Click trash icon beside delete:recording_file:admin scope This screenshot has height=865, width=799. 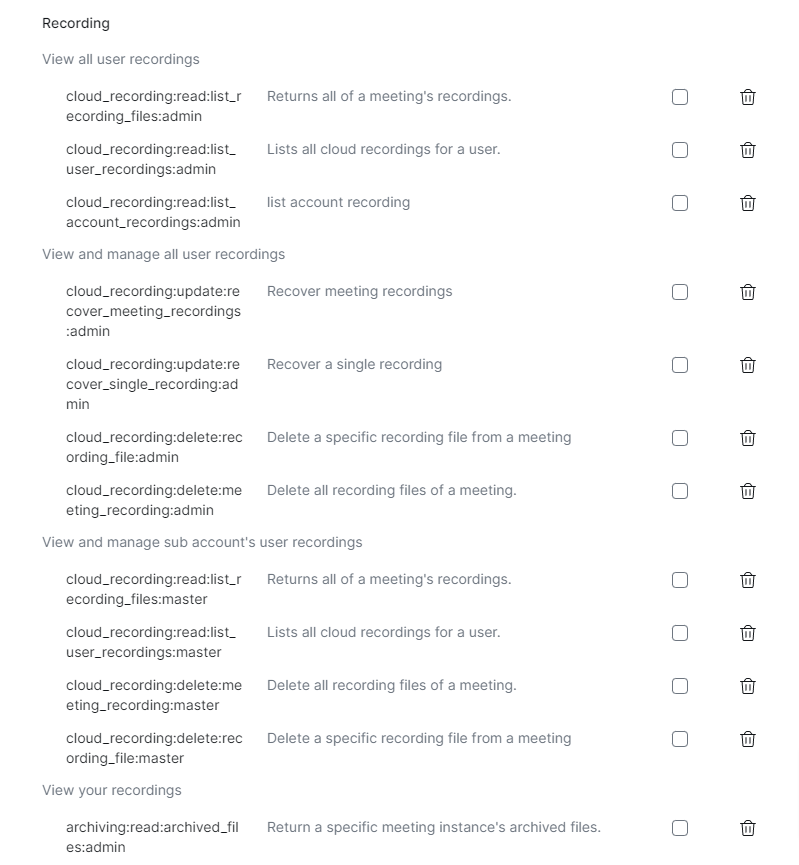[x=747, y=438]
